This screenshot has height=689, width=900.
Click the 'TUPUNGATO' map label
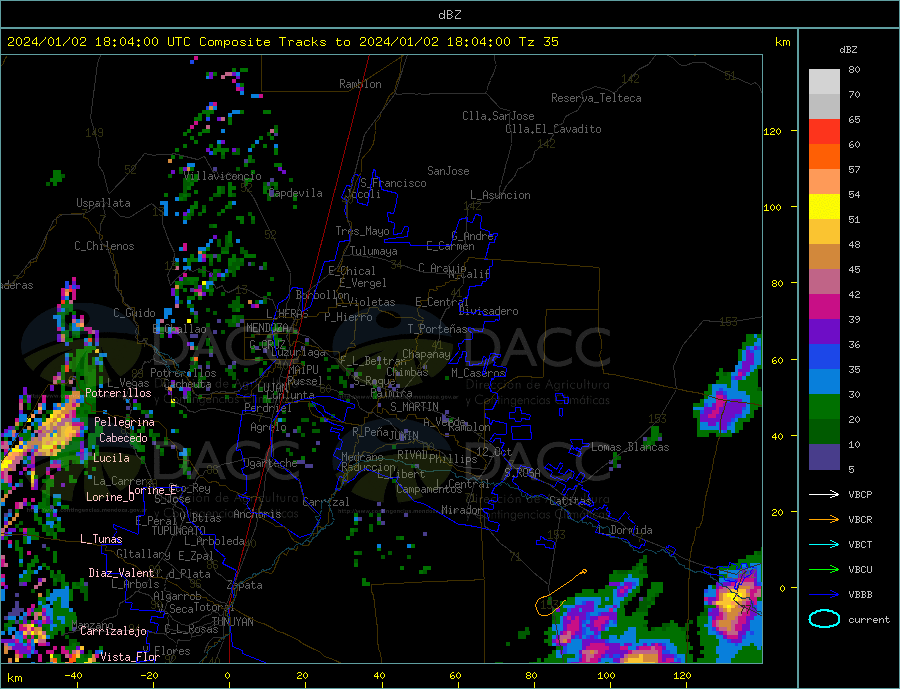click(x=178, y=531)
